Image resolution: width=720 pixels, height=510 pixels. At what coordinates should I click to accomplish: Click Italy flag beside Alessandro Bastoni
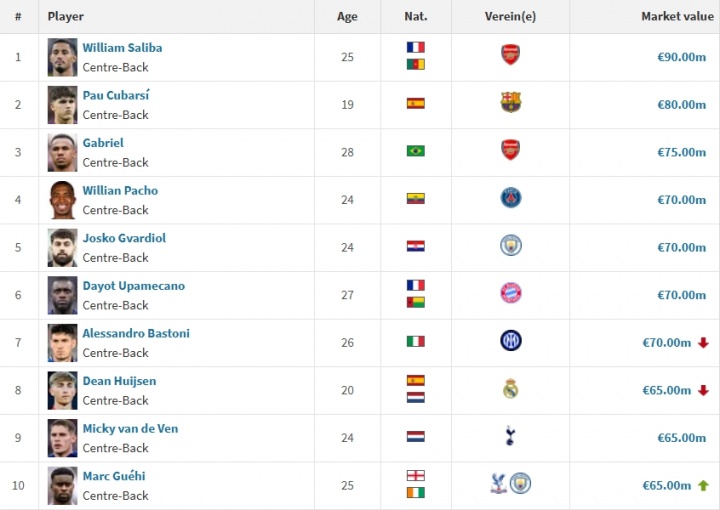coord(415,341)
